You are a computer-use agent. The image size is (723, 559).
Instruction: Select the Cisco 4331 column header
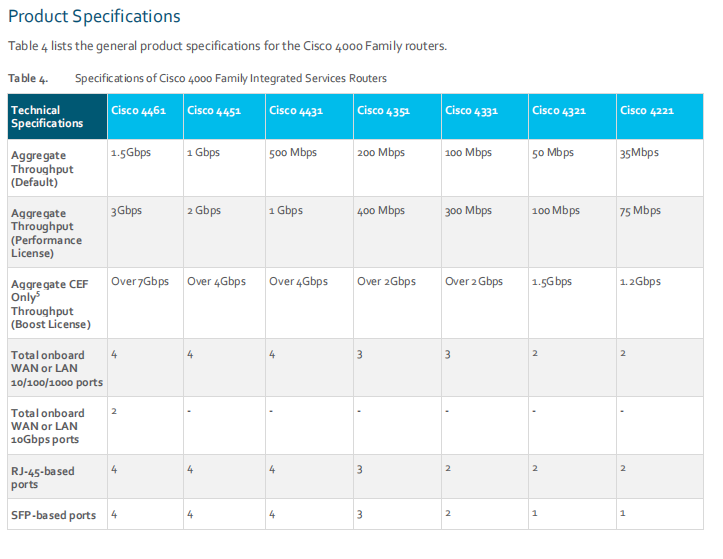(471, 110)
